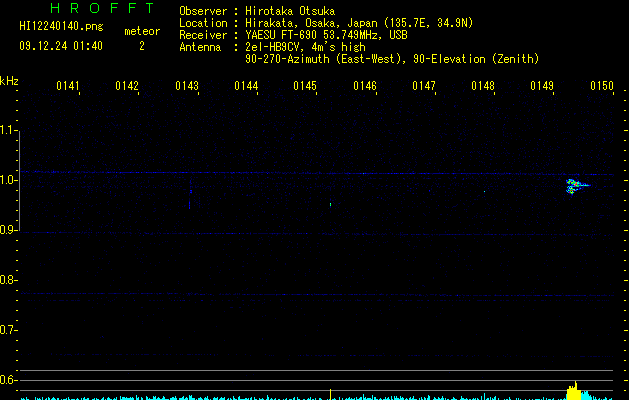The image size is (629, 400).
Task: Click the 1.1 frequency axis label
Action: coord(8,130)
